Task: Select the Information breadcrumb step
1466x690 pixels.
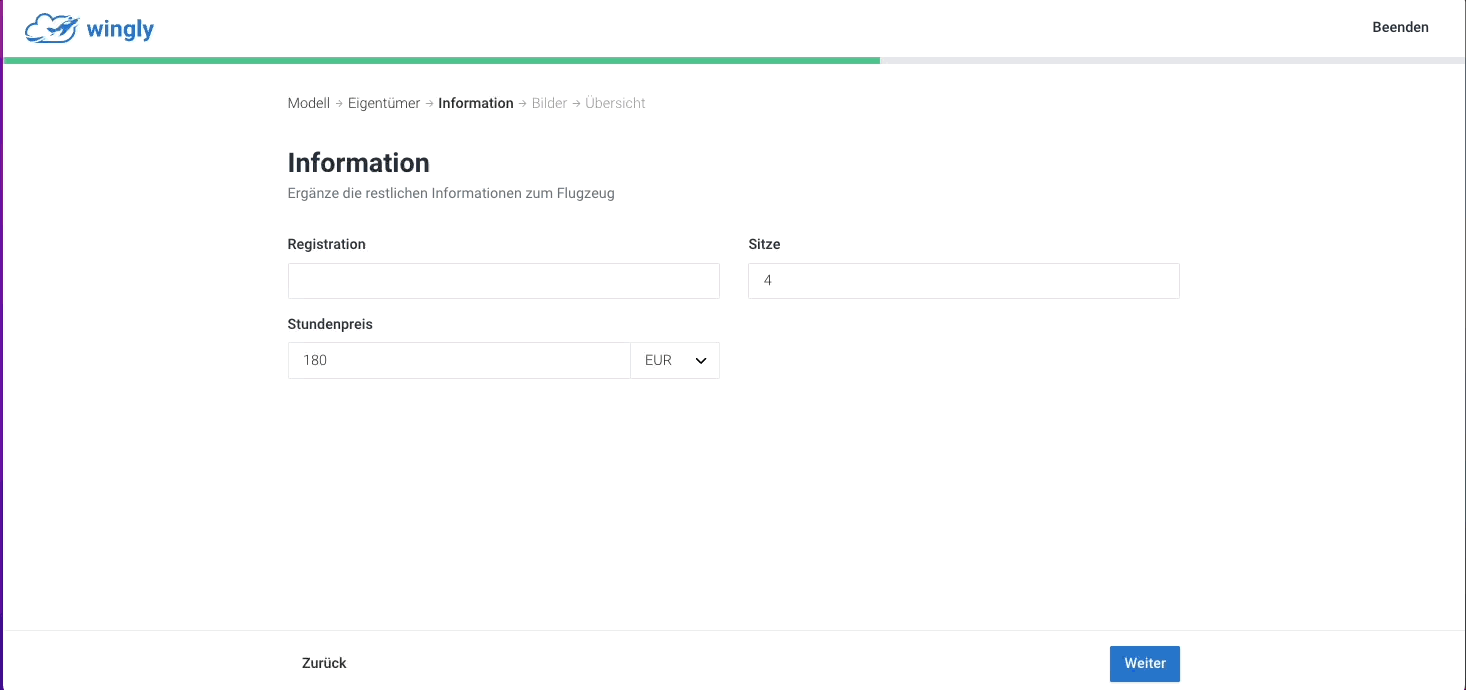Action: pyautogui.click(x=476, y=103)
